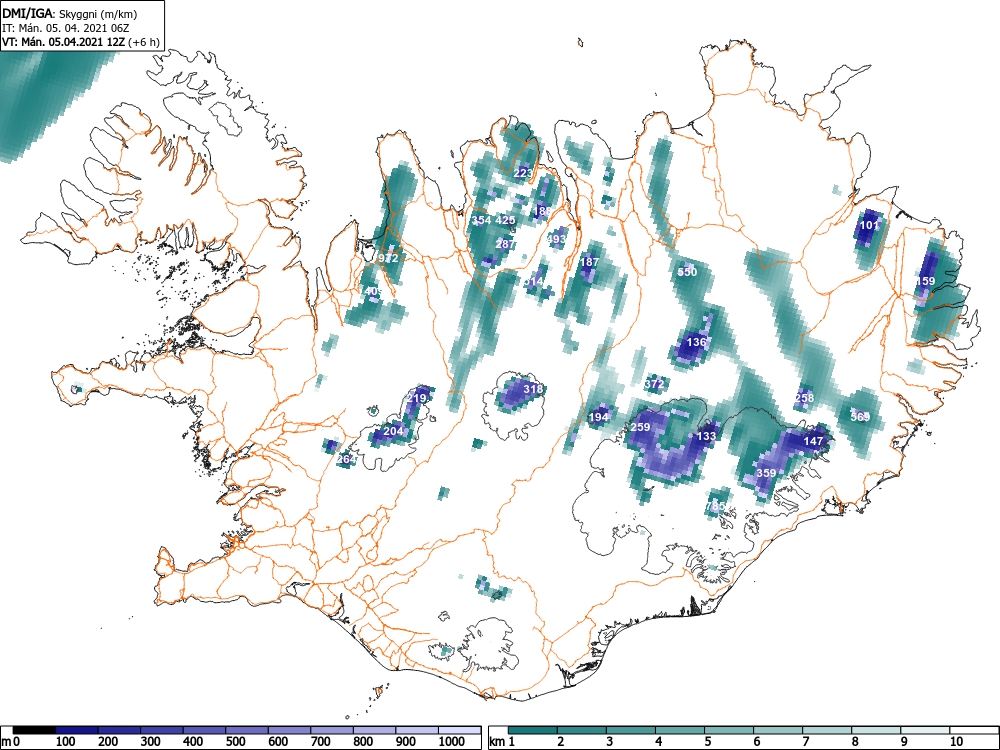This screenshot has height=750, width=1000.
Task: Select the value 318 on the glacier
Action: [x=533, y=388]
